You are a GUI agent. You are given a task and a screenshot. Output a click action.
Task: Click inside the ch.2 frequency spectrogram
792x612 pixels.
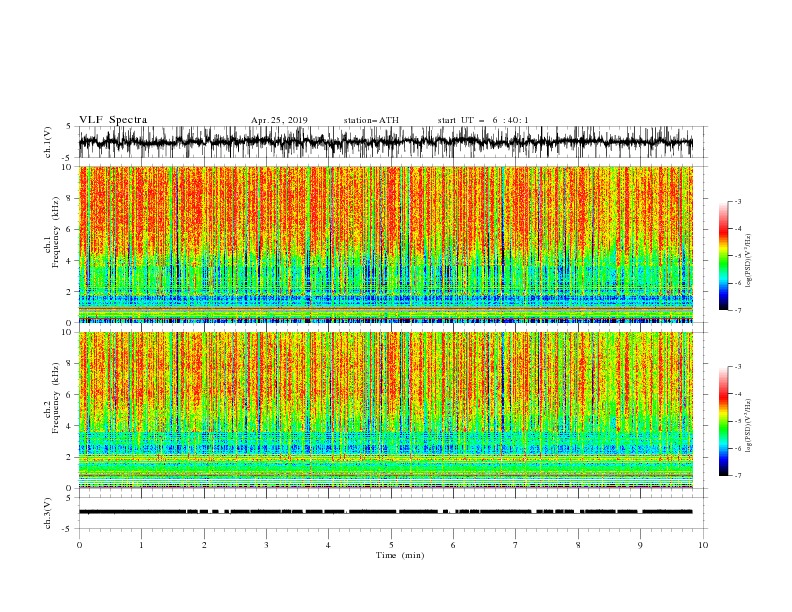click(386, 410)
